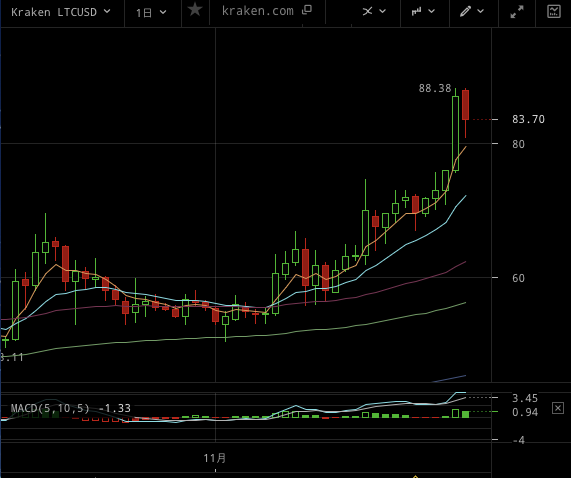
Task: Open the Kraken LTCUSD symbol dropdown
Action: [61, 12]
